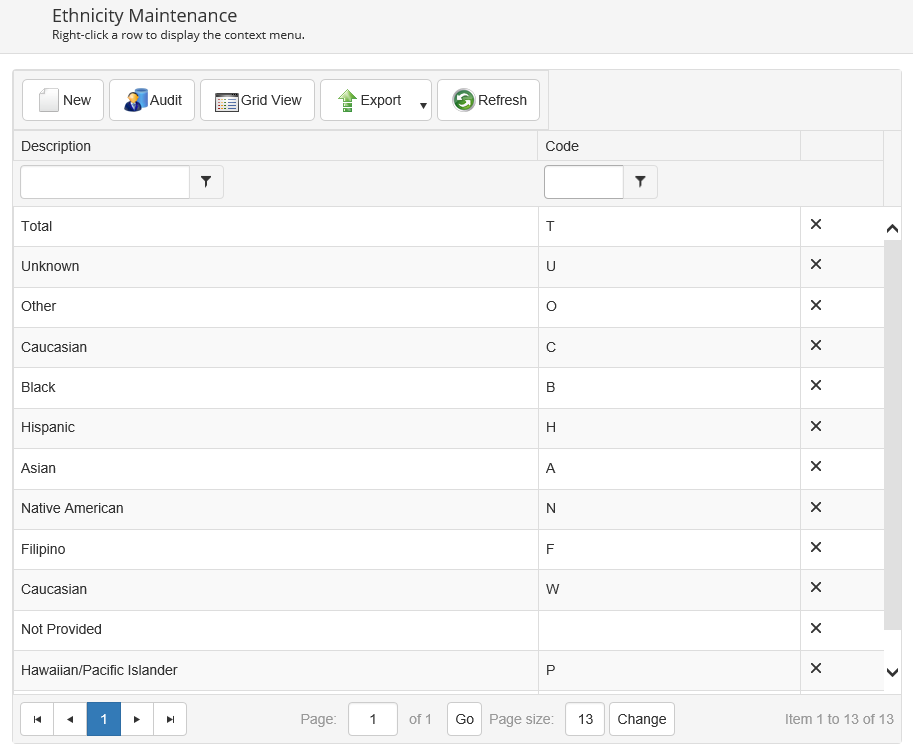Click the Go button
Image resolution: width=913 pixels, height=750 pixels.
(464, 719)
